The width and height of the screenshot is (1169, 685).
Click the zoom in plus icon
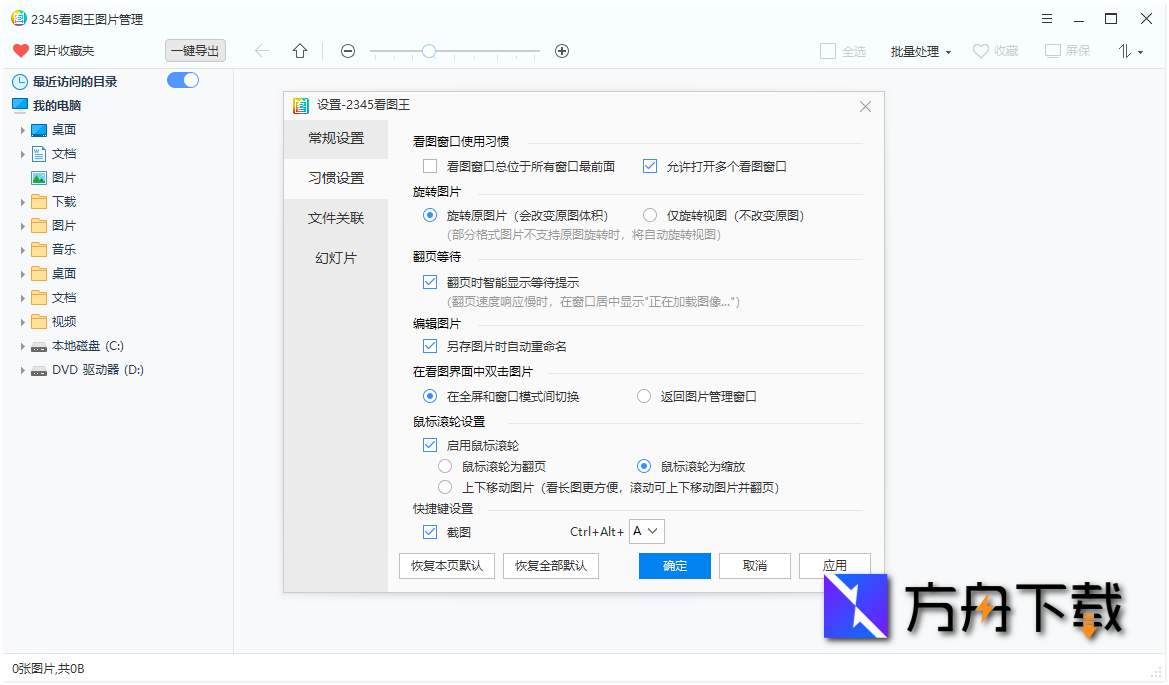tap(561, 50)
